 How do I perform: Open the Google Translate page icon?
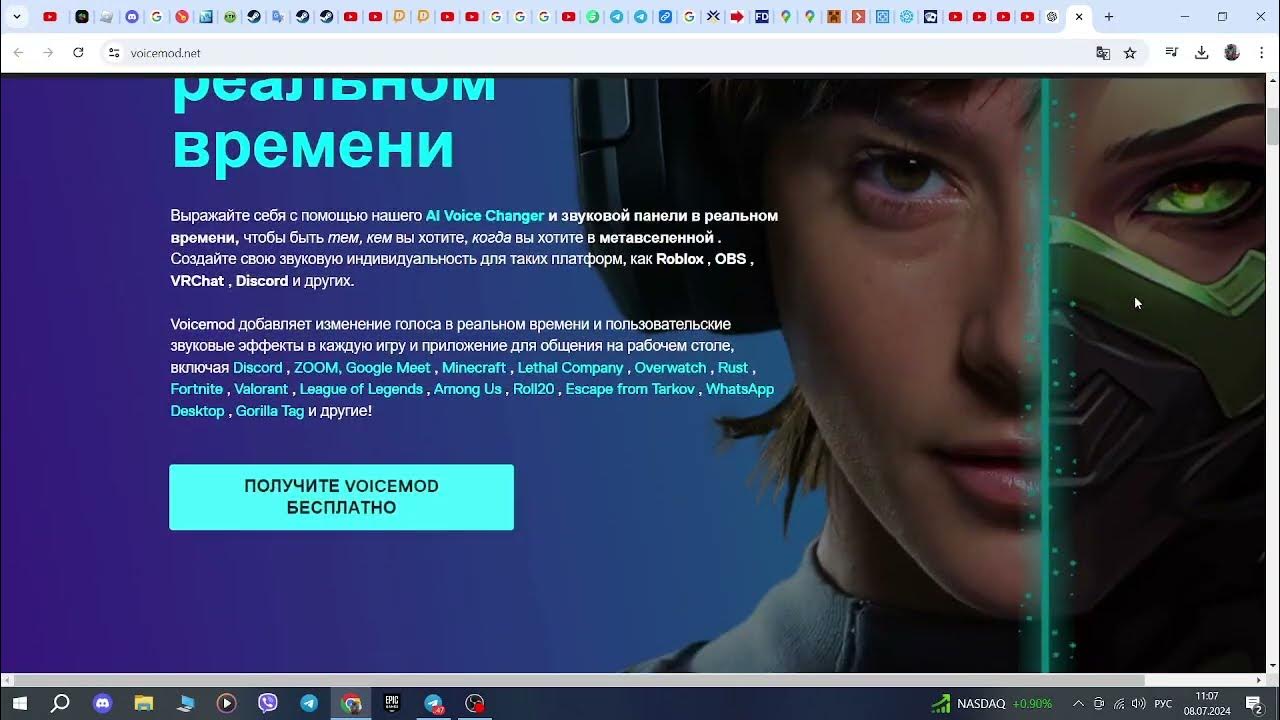coord(1103,53)
